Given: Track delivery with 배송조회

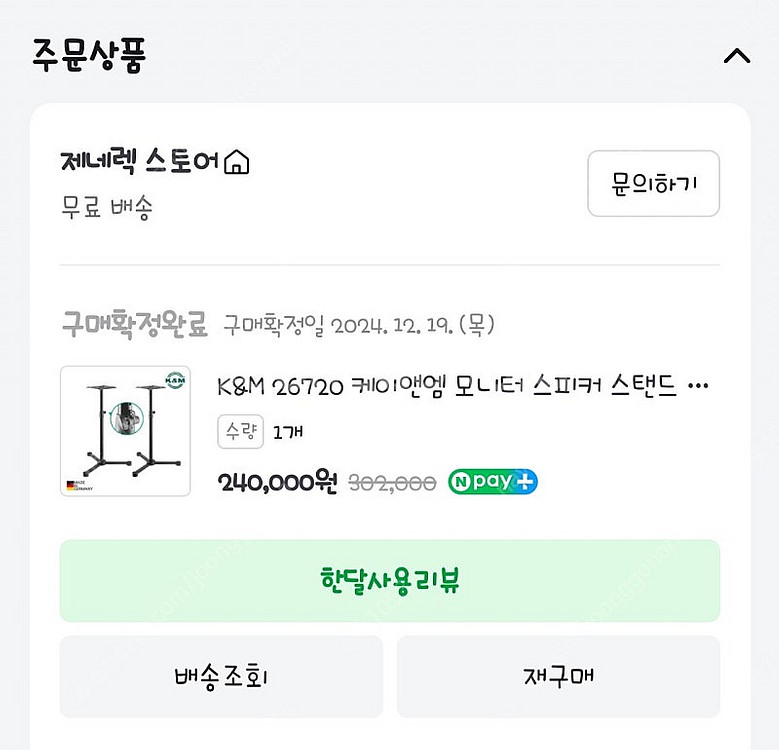Looking at the screenshot, I should 221,676.
